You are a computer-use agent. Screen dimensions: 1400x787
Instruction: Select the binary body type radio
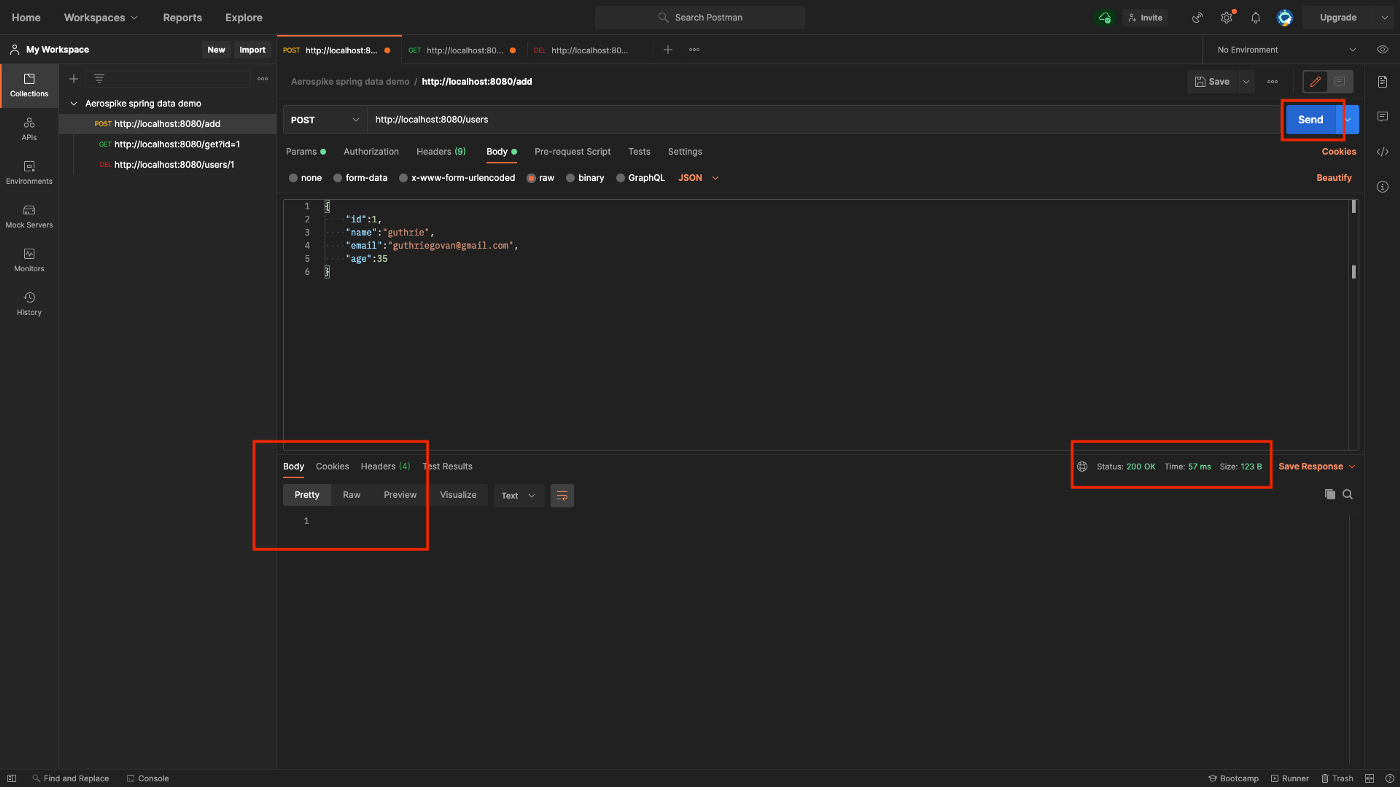570,178
